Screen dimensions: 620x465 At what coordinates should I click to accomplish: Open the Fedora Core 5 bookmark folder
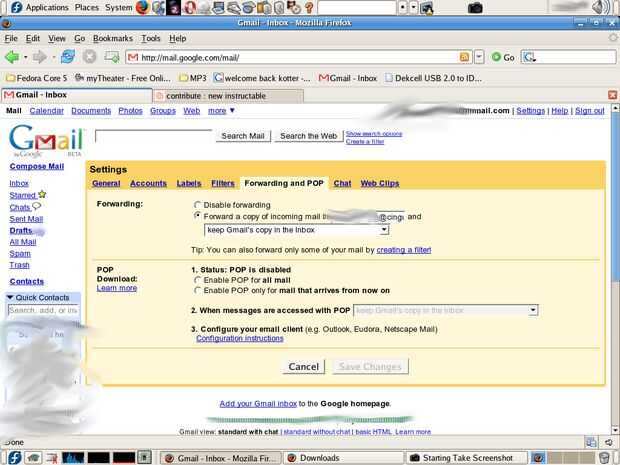click(37, 78)
